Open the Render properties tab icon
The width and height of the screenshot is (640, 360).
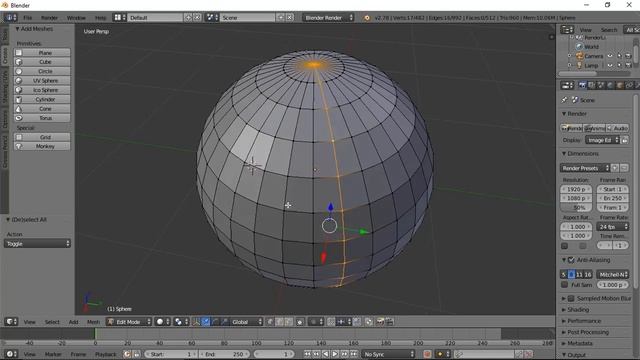point(582,85)
